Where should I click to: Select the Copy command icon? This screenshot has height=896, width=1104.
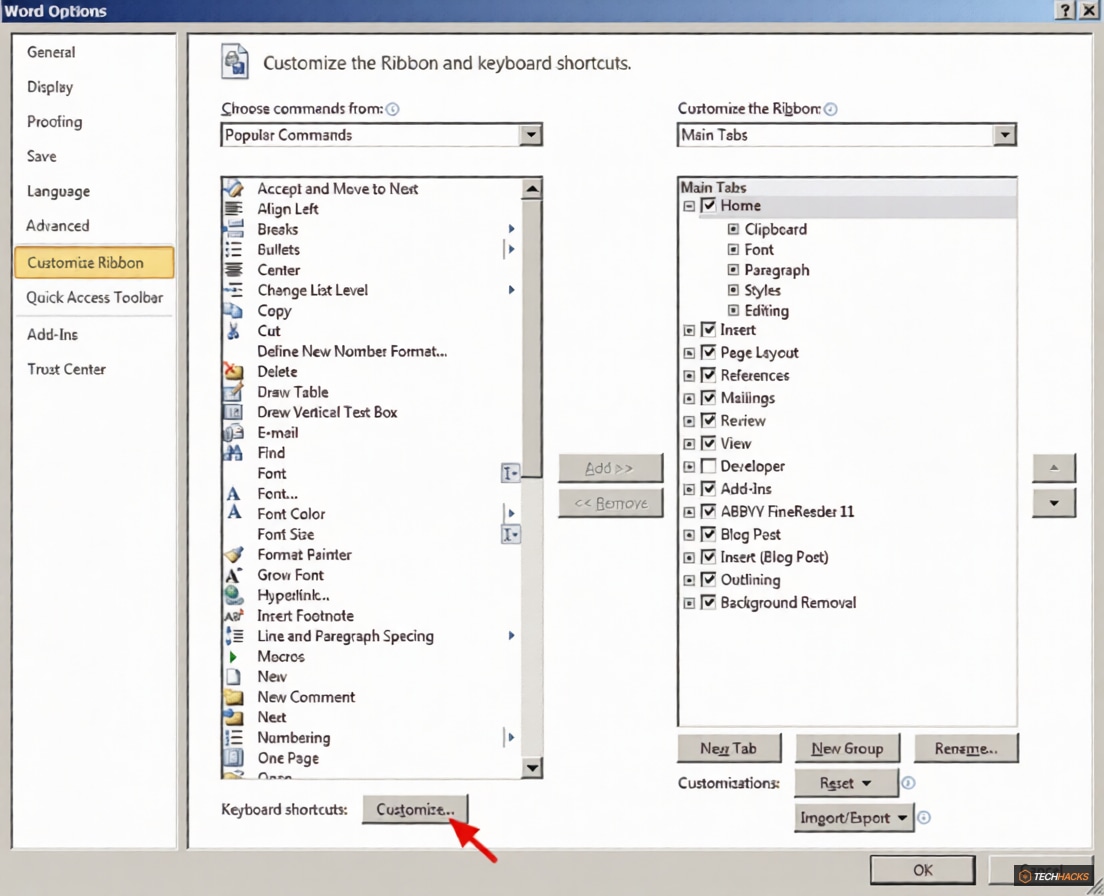pos(235,310)
